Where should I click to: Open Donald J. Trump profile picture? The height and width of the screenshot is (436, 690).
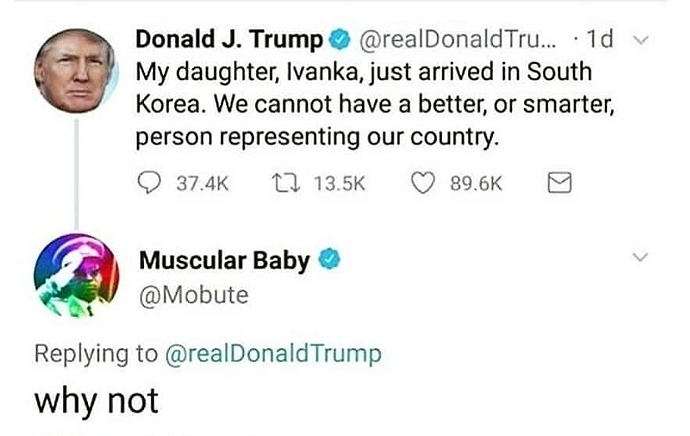tap(77, 70)
